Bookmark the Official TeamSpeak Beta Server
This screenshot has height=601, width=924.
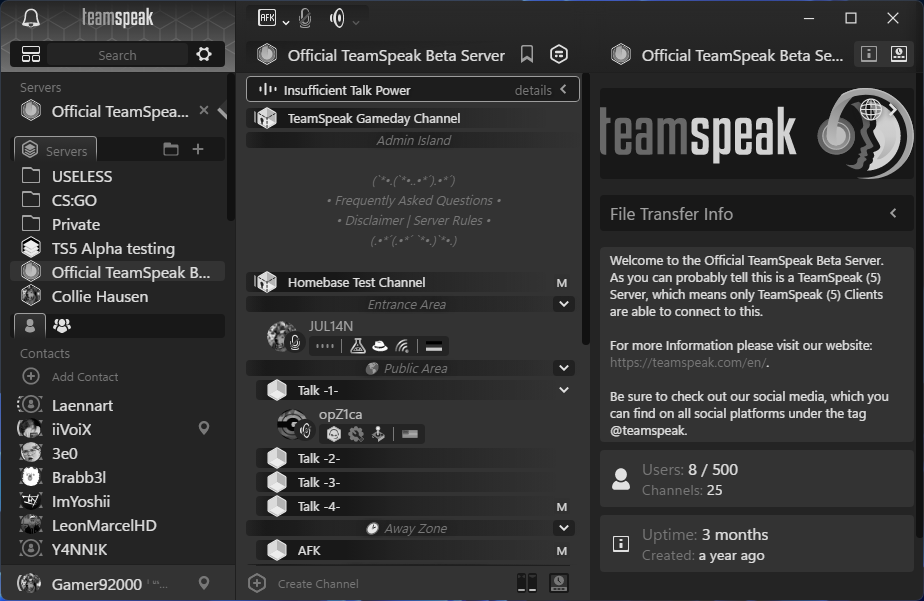click(x=527, y=55)
